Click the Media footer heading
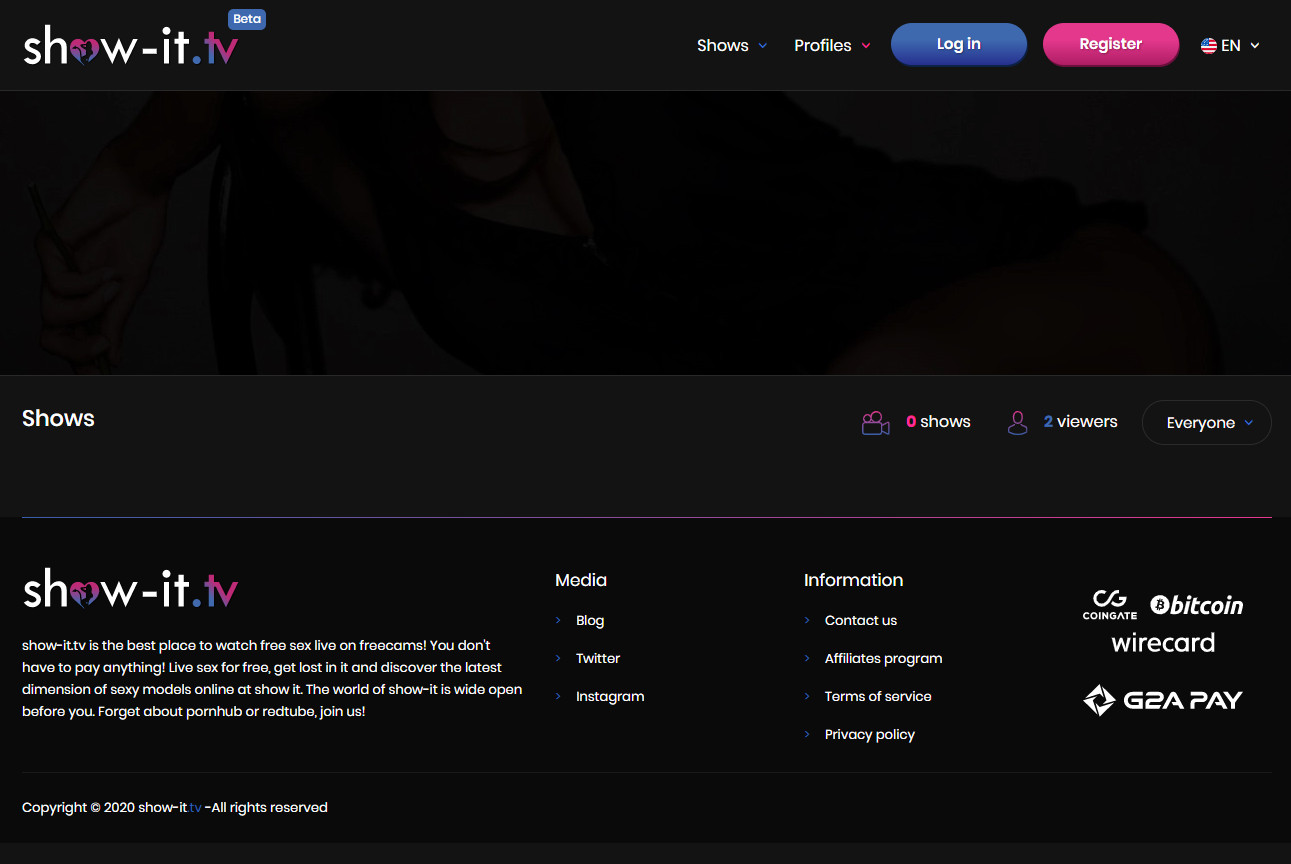Viewport: 1291px width, 864px height. [581, 580]
